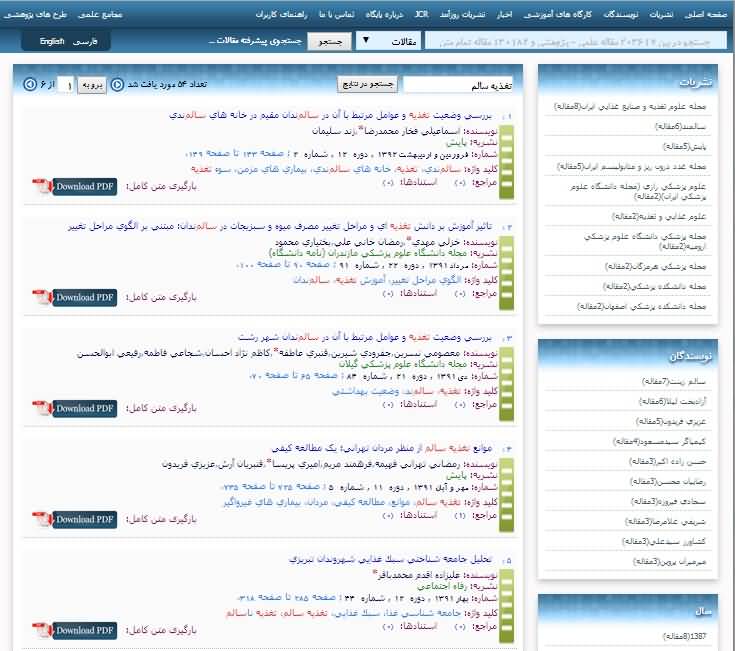Open first result title about خانه های سالمندی

[x=330, y=115]
